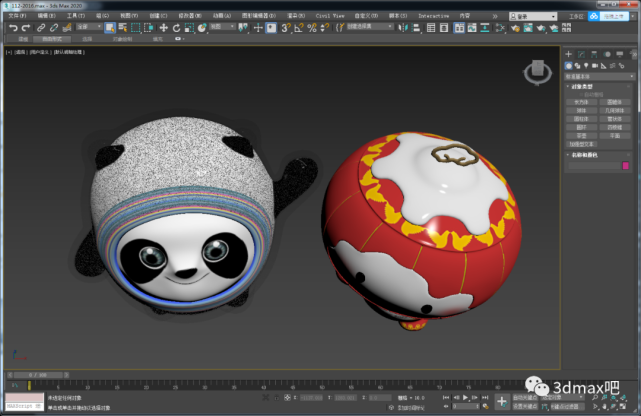Click the 长方体 (Box) primitive button
The image size is (641, 416).
tap(581, 102)
